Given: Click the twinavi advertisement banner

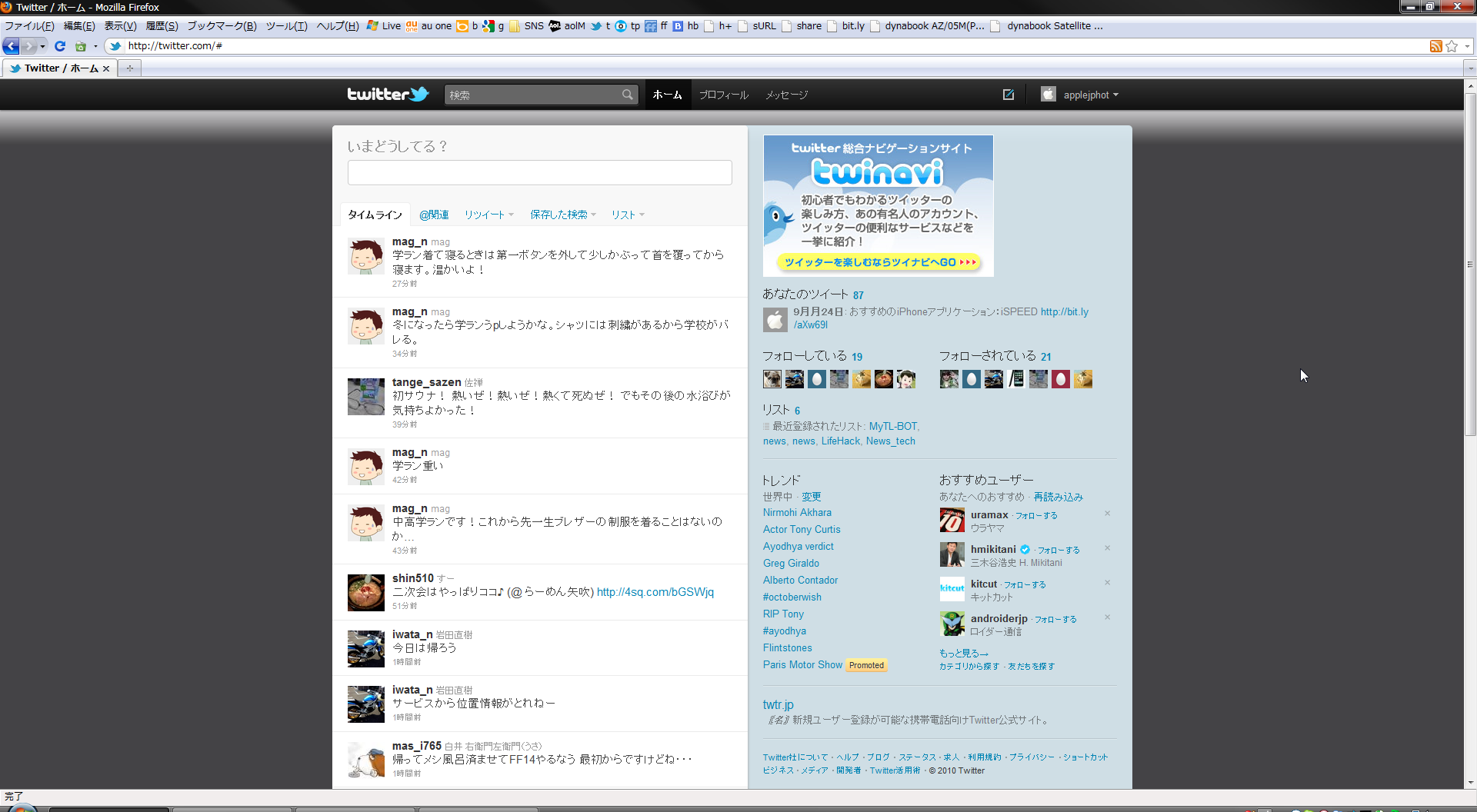Looking at the screenshot, I should [878, 206].
